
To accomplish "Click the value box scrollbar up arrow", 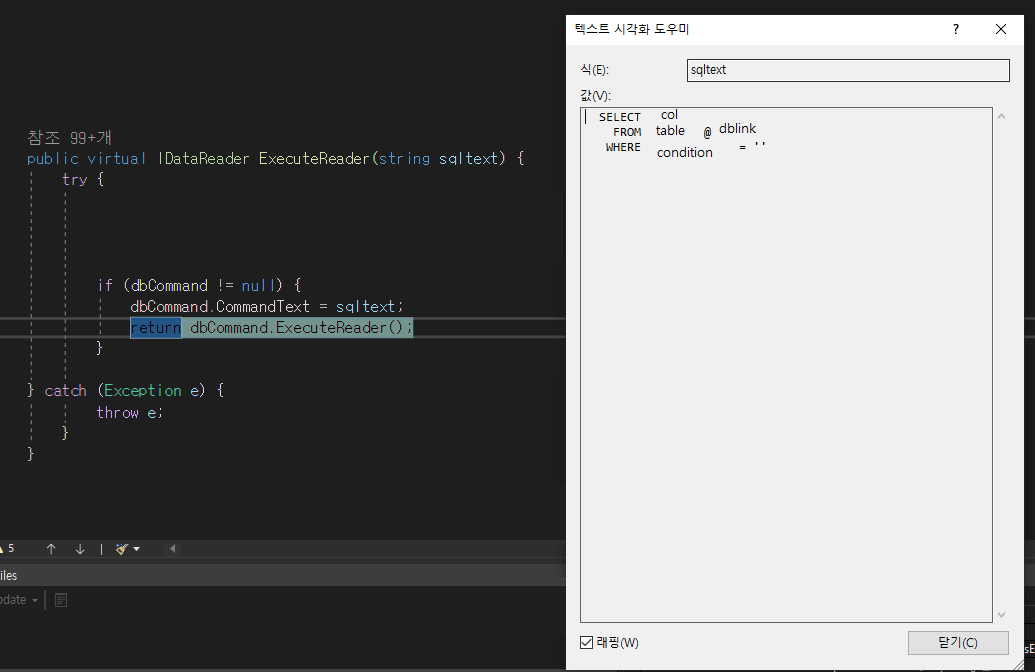I will coord(1001,116).
